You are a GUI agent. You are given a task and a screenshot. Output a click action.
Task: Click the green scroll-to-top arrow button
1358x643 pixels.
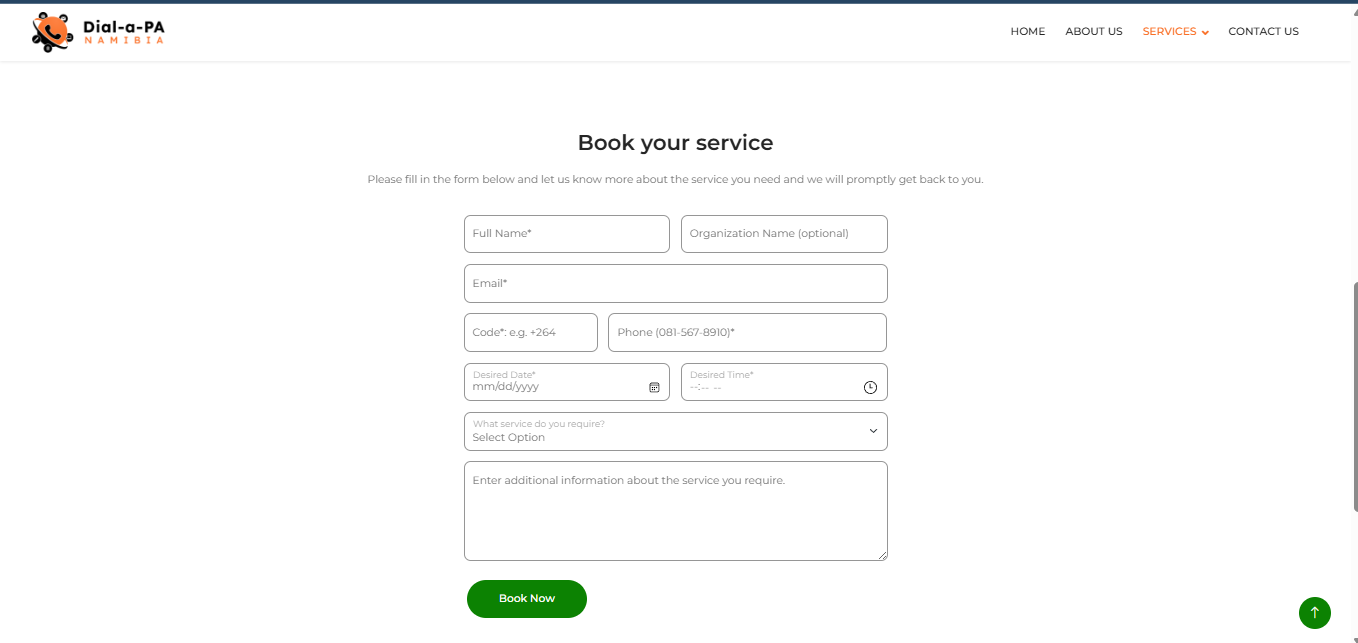[1314, 612]
